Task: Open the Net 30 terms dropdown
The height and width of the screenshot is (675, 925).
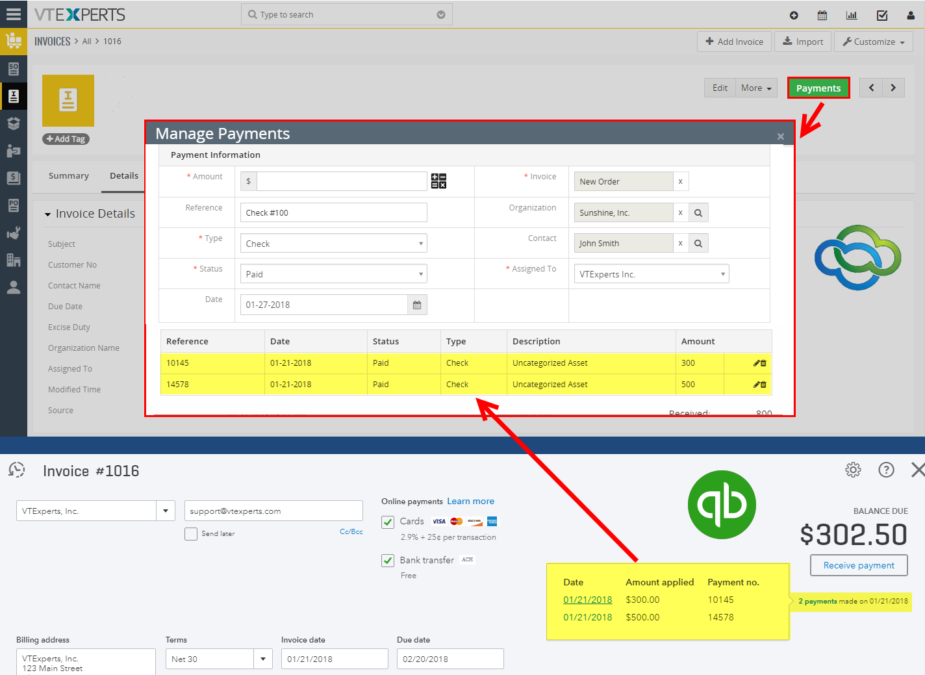Action: pos(263,658)
